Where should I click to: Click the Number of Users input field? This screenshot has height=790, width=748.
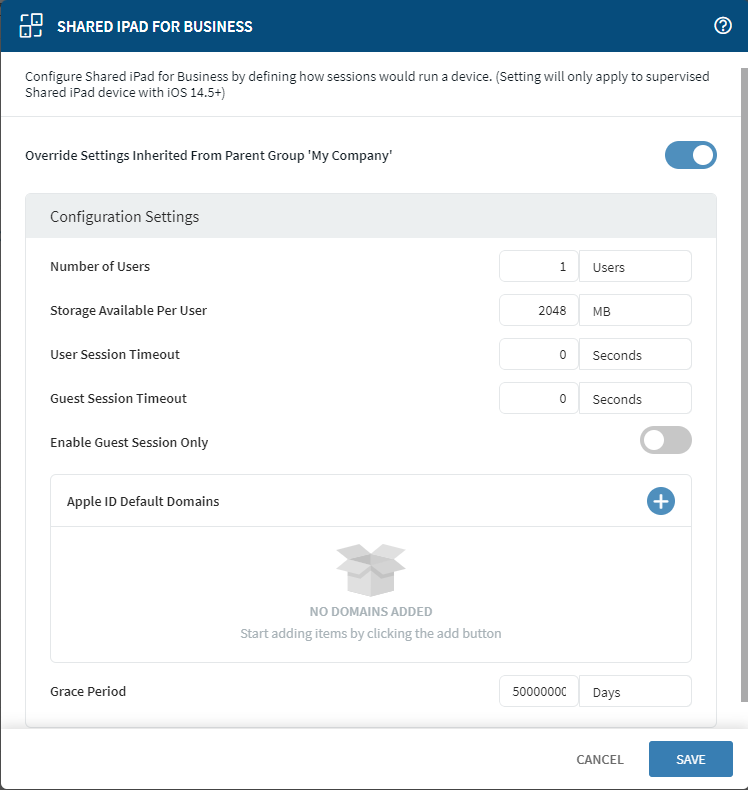pyautogui.click(x=539, y=267)
